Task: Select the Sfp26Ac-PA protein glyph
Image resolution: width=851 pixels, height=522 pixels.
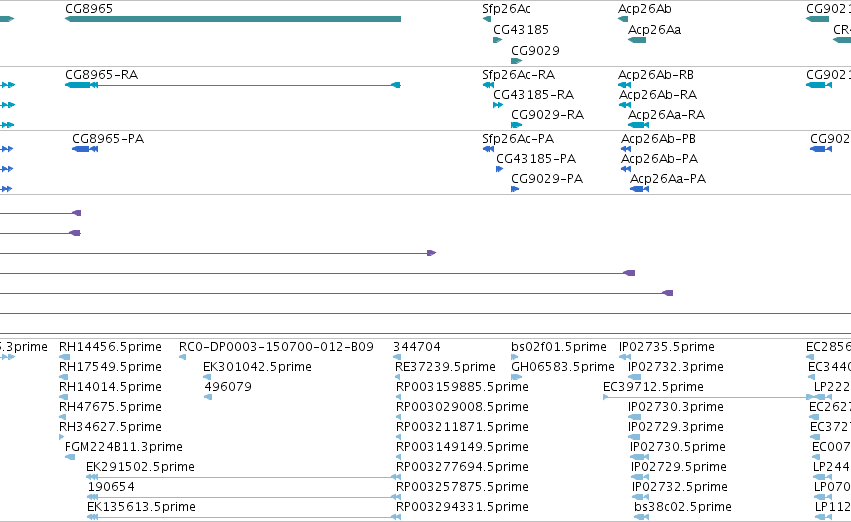Action: pos(488,149)
